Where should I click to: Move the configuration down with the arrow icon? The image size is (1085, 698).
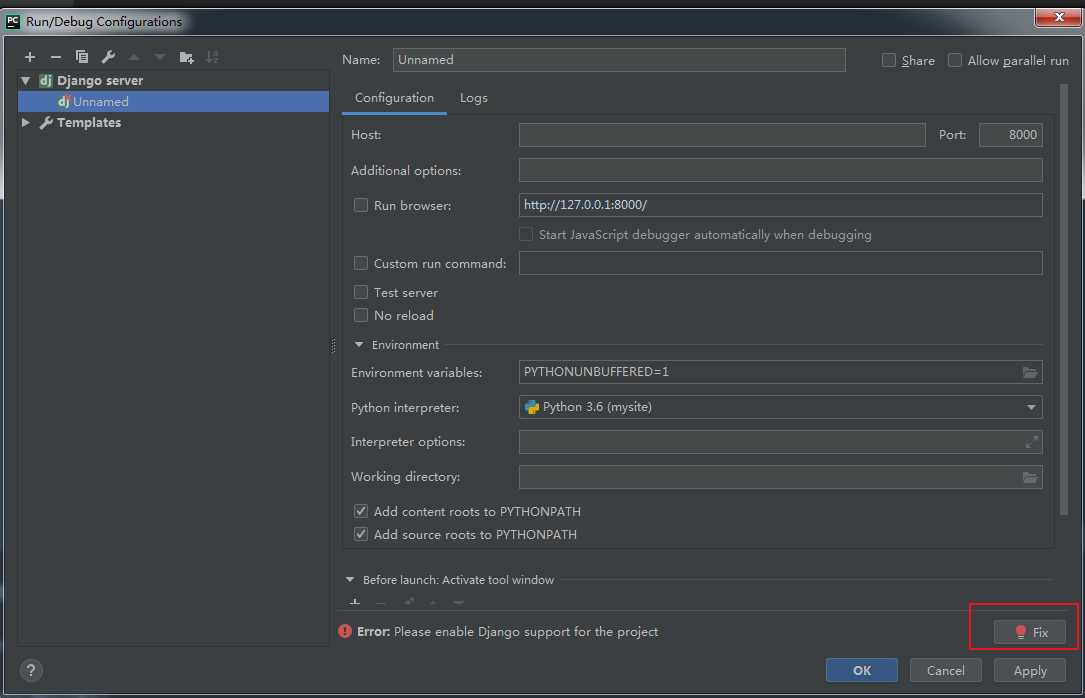pyautogui.click(x=160, y=57)
